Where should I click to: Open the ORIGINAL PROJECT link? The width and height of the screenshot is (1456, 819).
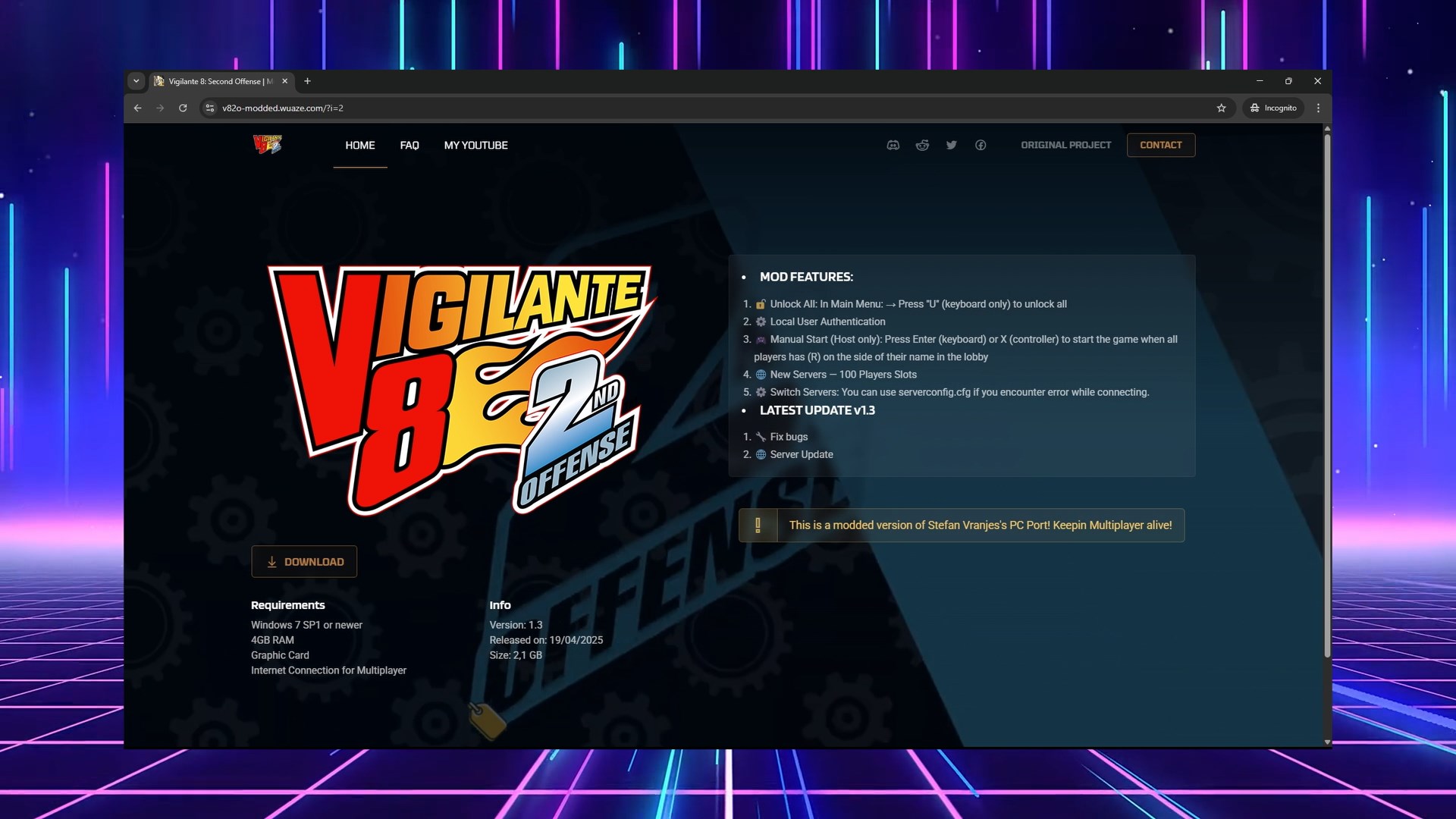click(x=1065, y=145)
